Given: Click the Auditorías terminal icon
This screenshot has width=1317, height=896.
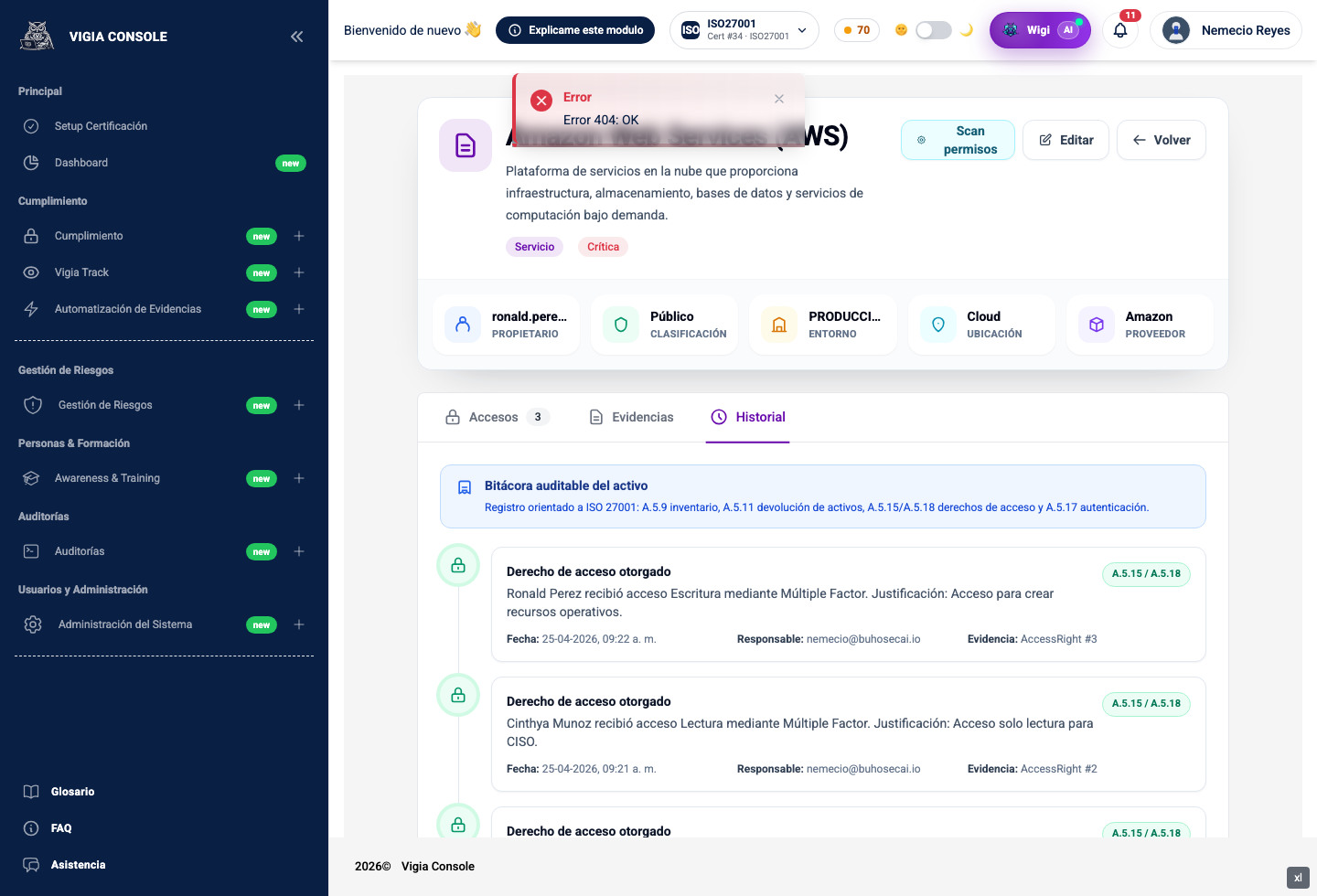Looking at the screenshot, I should pos(31,551).
